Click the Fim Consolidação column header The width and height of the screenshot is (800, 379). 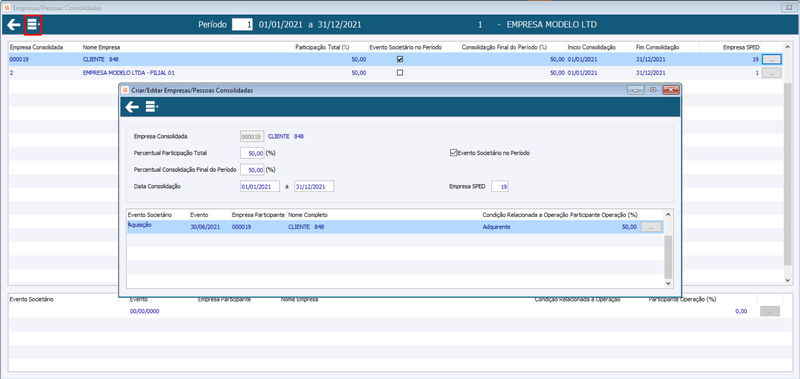(658, 47)
